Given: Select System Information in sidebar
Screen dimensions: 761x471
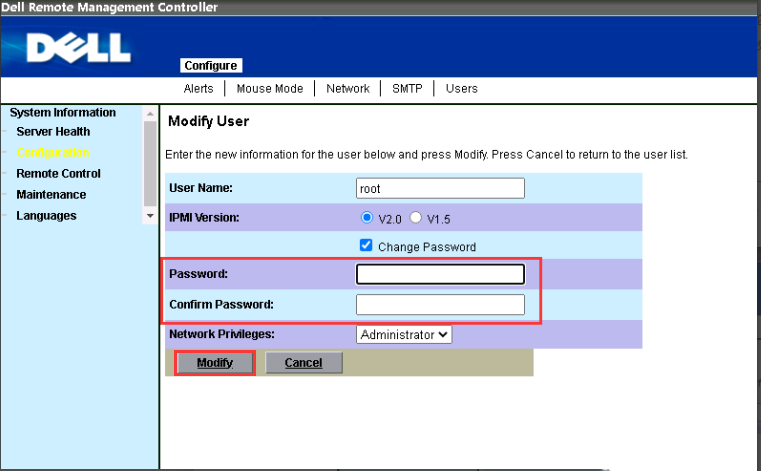Looking at the screenshot, I should click(x=63, y=113).
